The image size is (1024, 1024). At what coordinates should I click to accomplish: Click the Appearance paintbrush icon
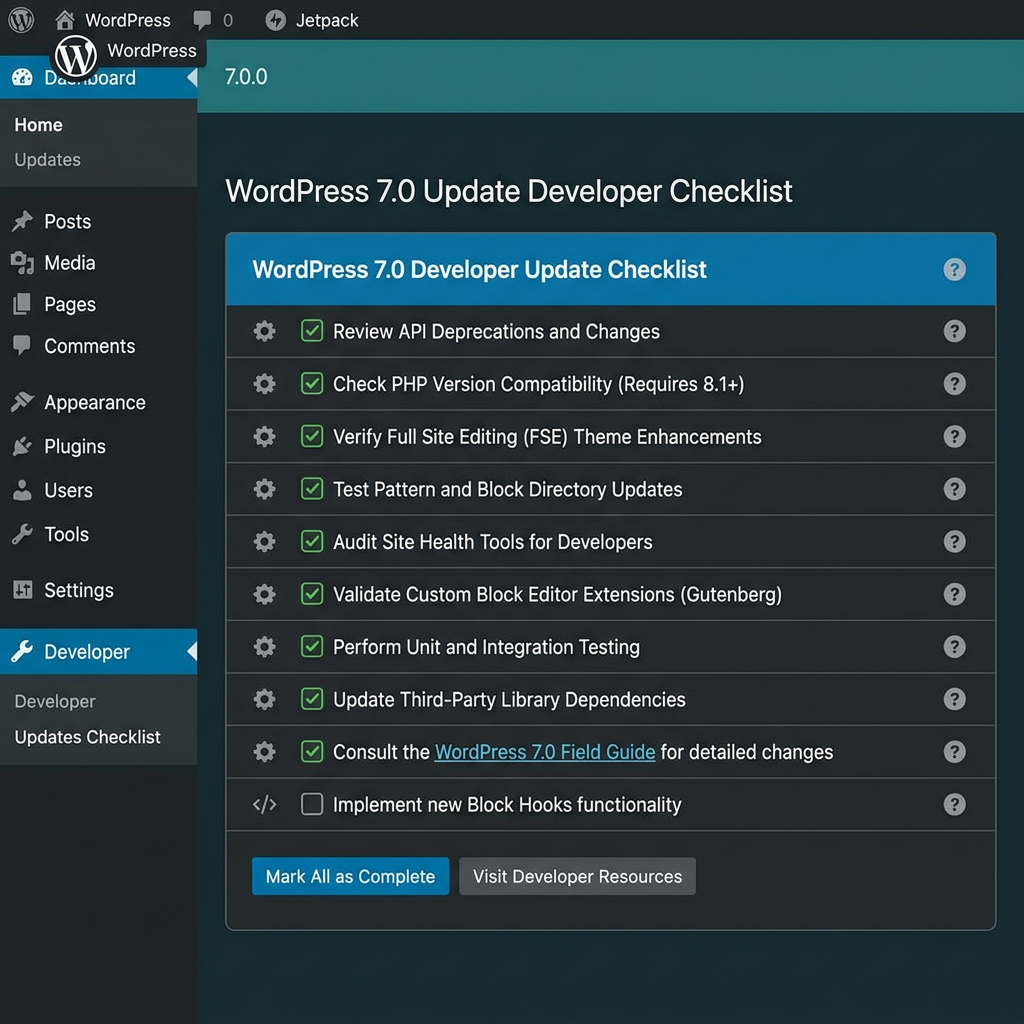pyautogui.click(x=22, y=402)
